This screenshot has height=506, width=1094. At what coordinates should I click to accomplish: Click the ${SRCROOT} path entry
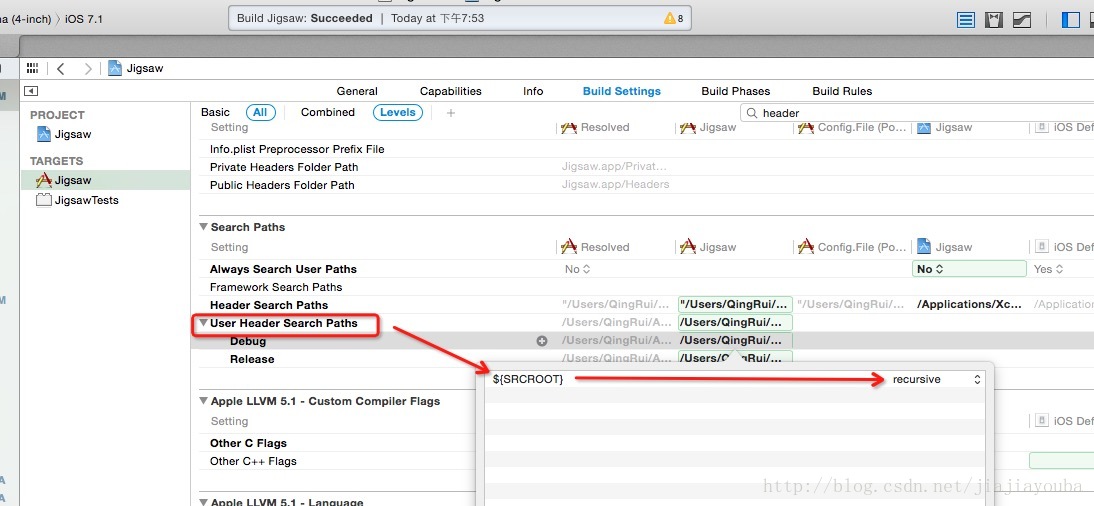527,379
